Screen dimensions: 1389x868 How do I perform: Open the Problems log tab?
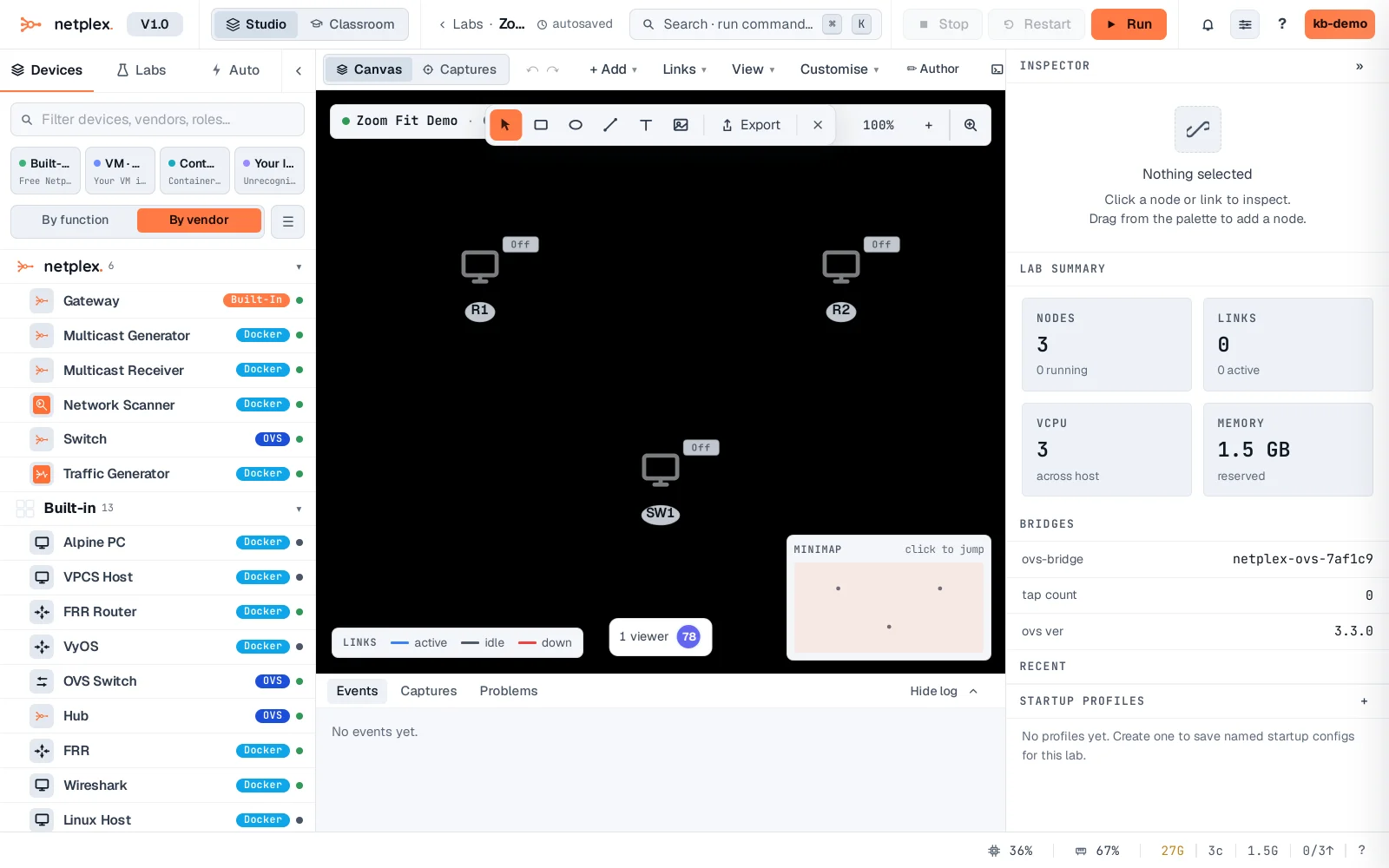point(509,691)
